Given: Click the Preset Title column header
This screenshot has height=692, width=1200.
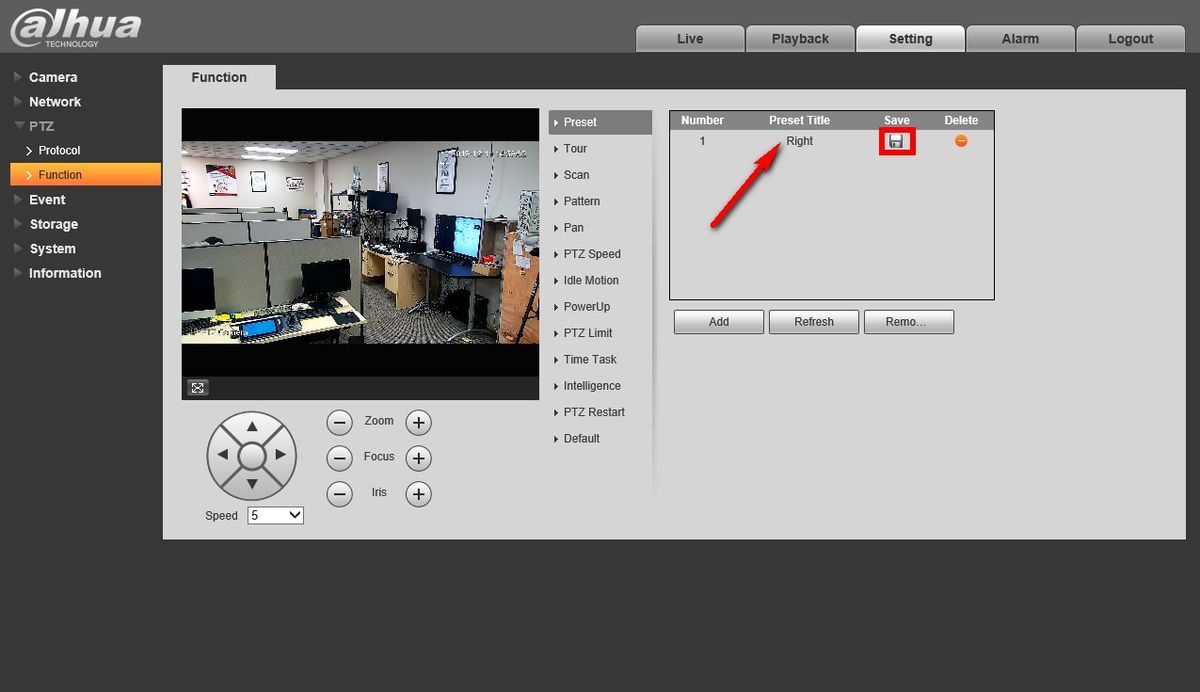Looking at the screenshot, I should click(x=800, y=120).
